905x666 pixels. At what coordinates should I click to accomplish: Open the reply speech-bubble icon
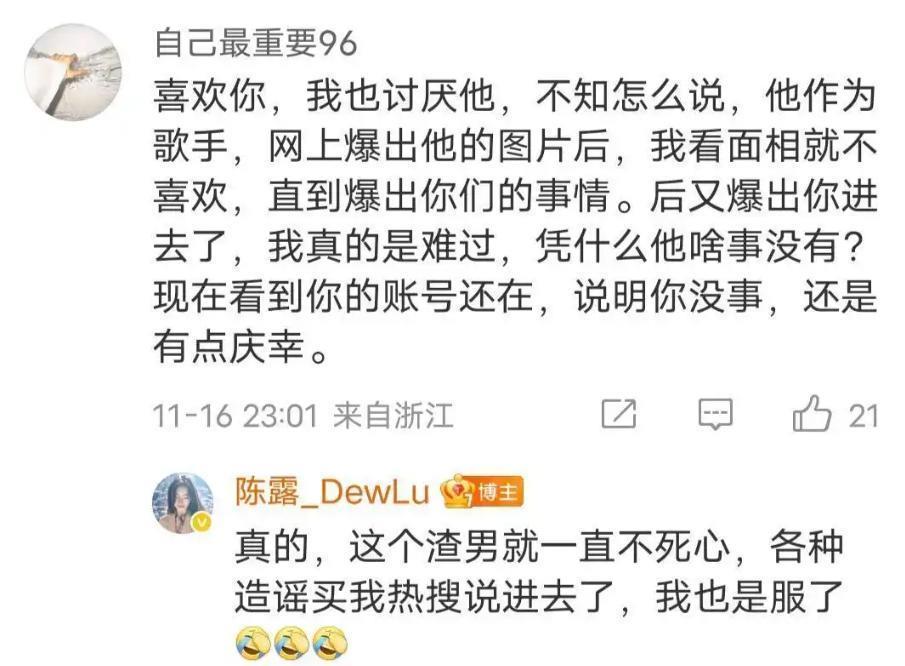click(x=716, y=414)
